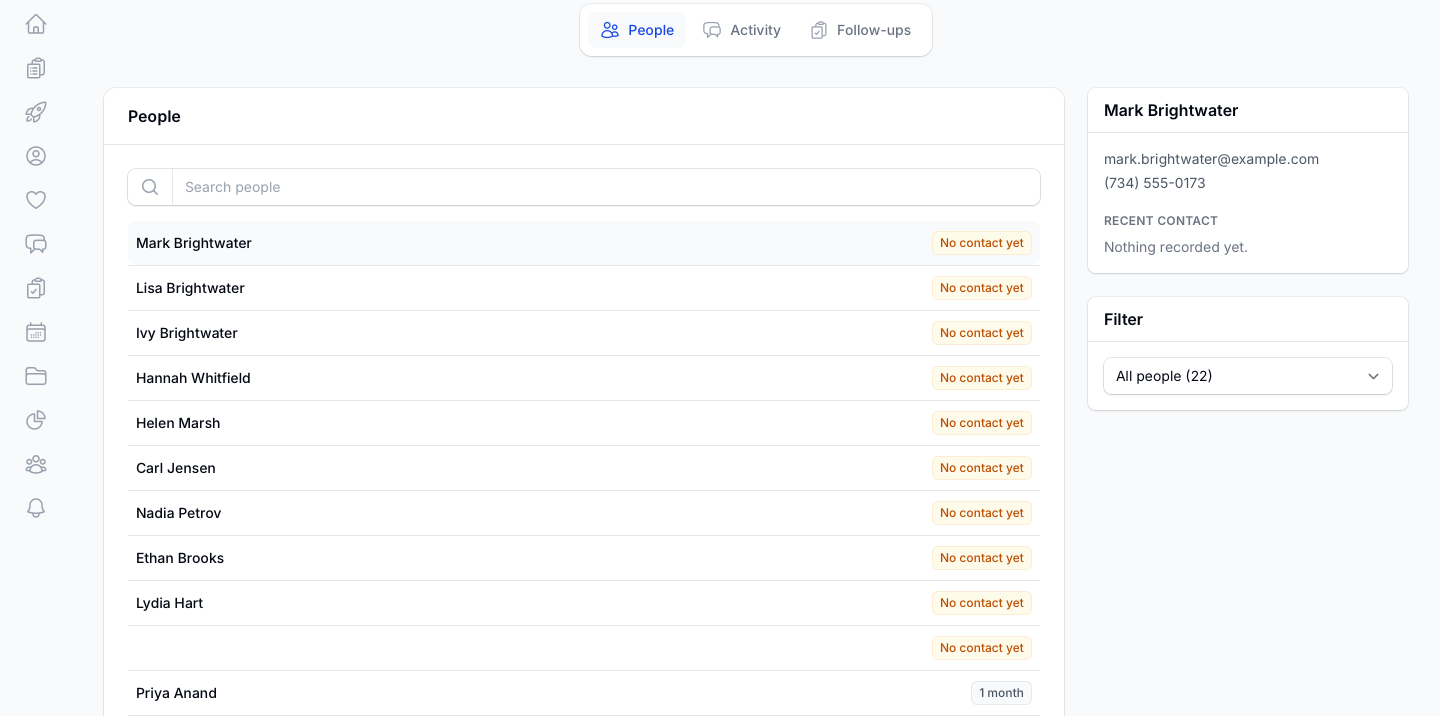Click No contact yet badge for Lydia Hart
Viewport: 1440px width, 716px height.
tap(982, 603)
